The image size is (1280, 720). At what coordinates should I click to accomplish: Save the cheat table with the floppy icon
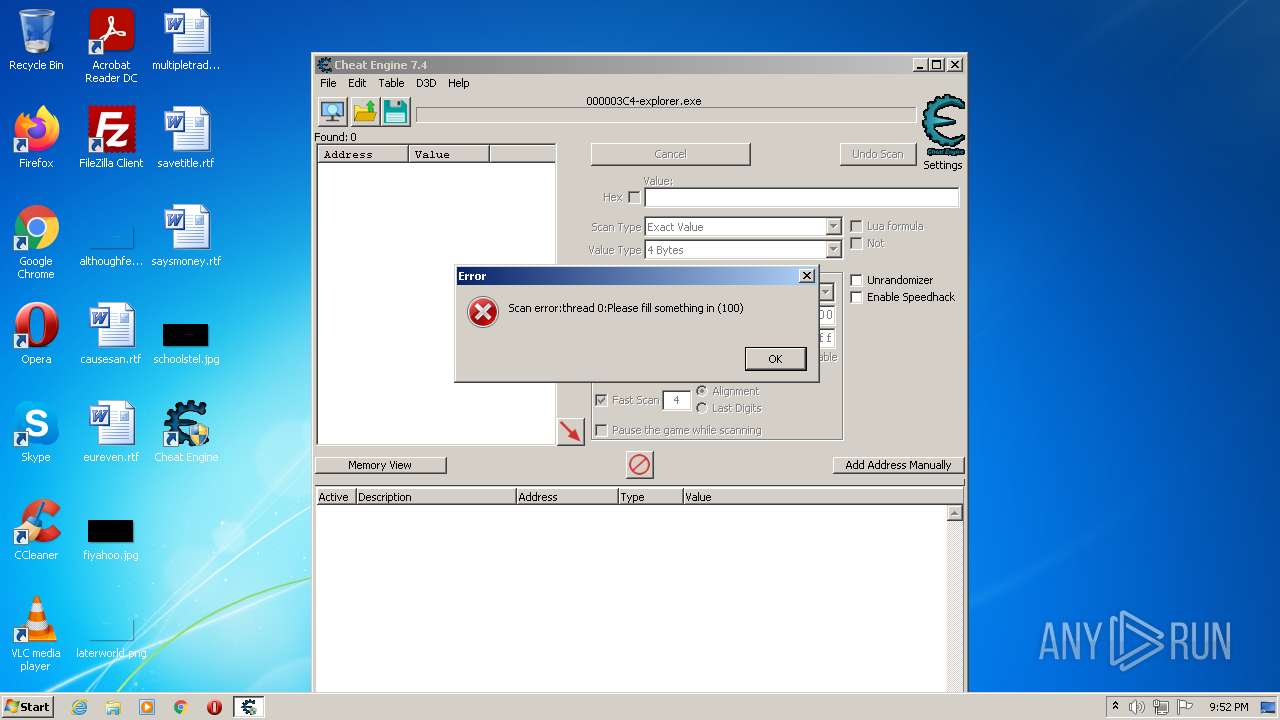(x=396, y=112)
